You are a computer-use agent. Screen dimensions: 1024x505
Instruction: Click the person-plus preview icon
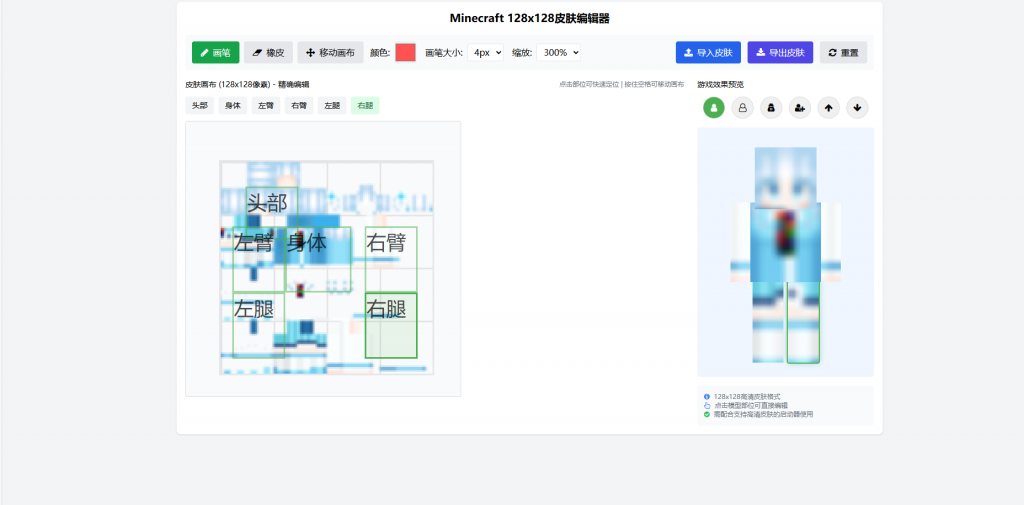tap(800, 108)
